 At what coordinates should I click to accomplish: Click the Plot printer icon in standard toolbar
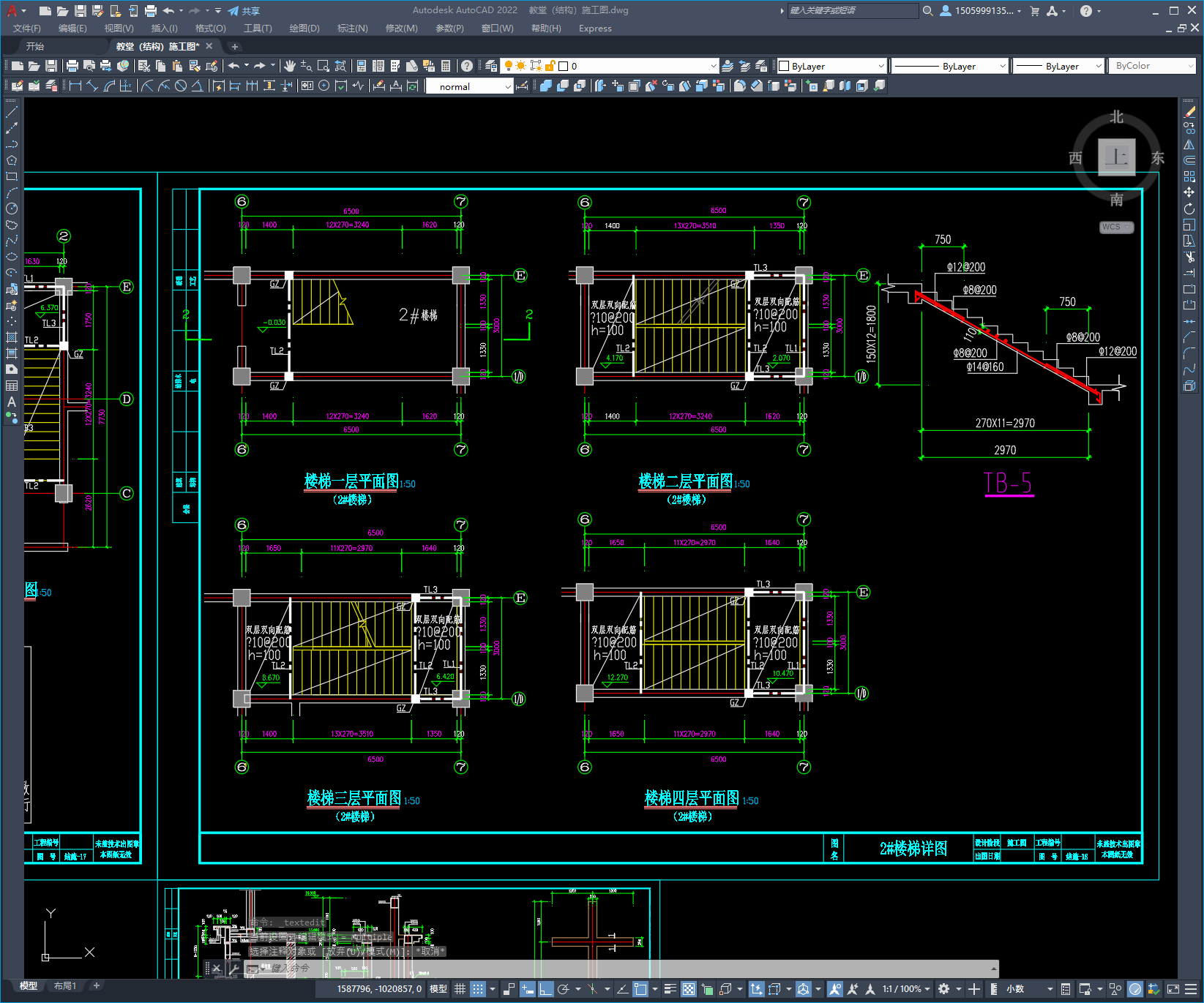coord(72,66)
